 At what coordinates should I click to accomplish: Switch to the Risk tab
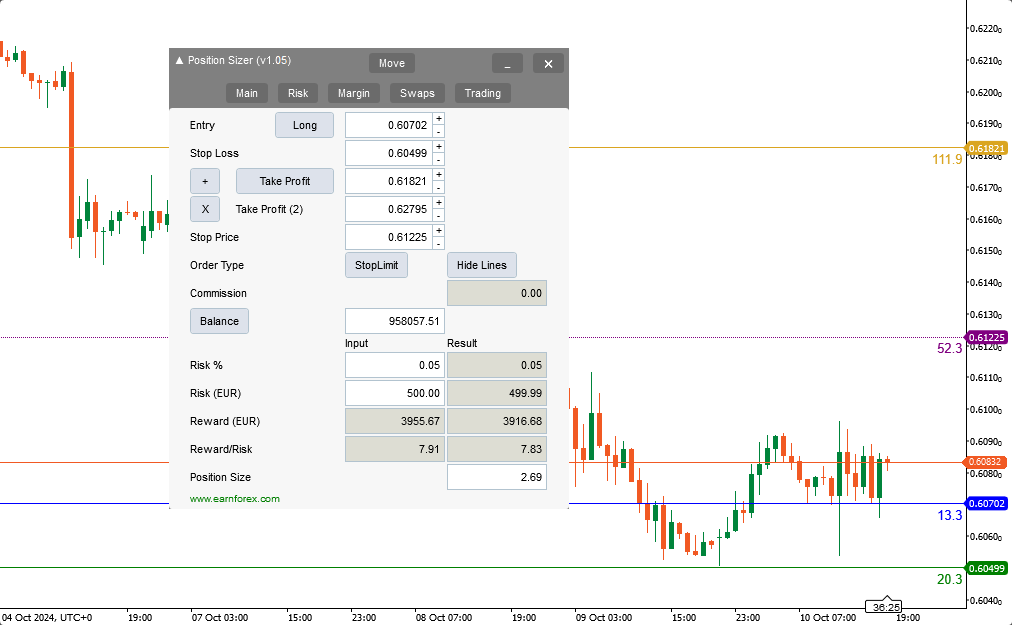tap(298, 93)
